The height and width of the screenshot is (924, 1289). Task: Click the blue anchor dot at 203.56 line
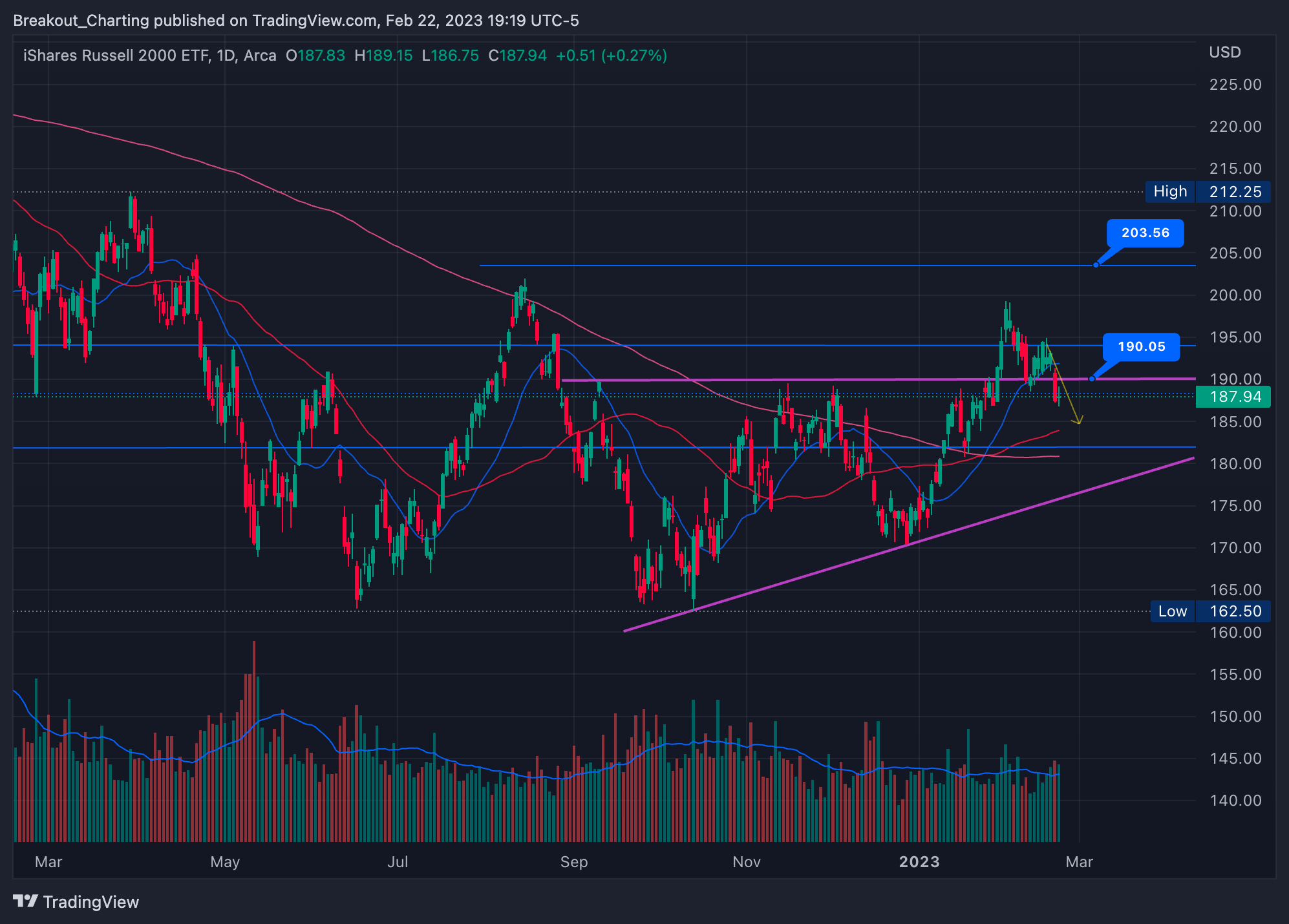coord(1096,265)
